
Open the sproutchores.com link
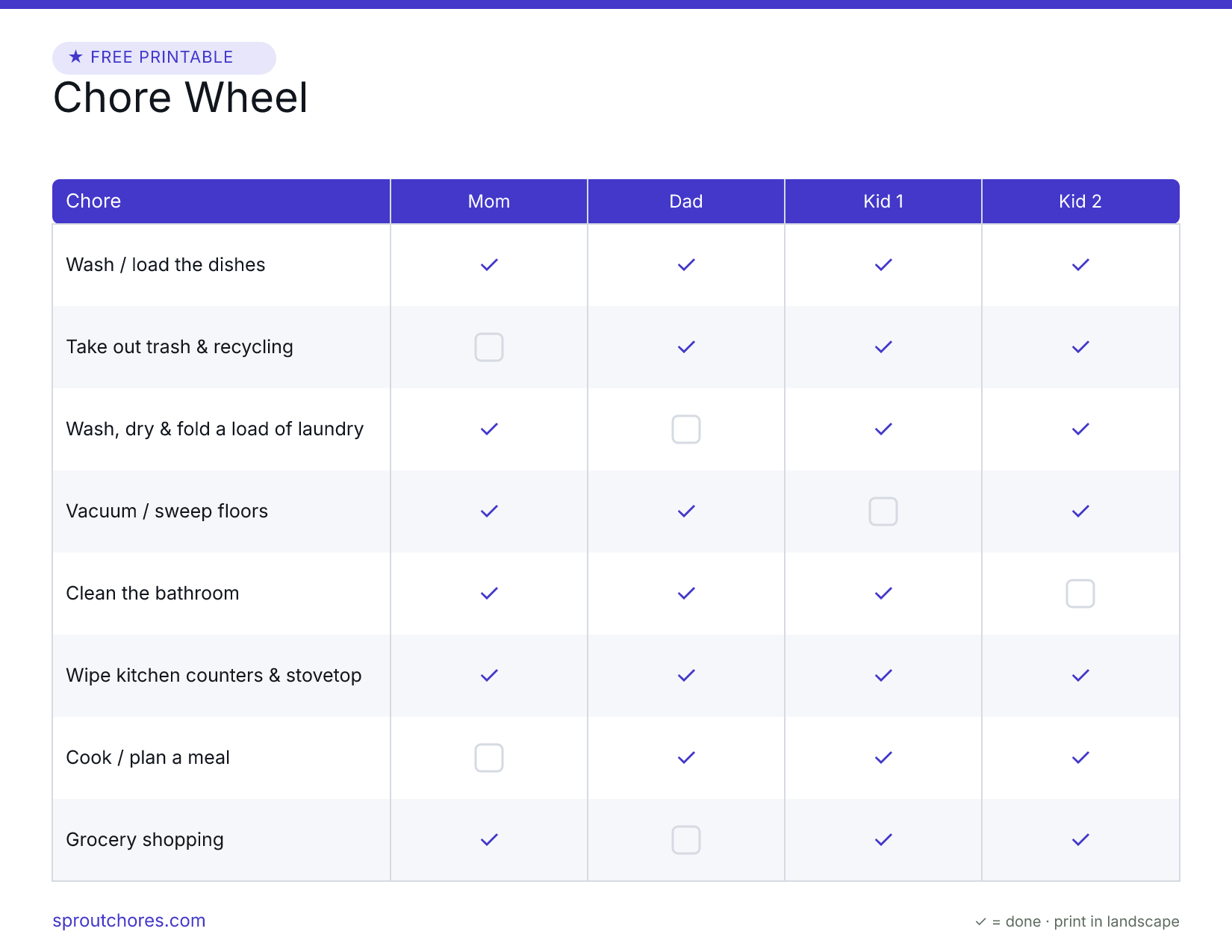tap(128, 921)
